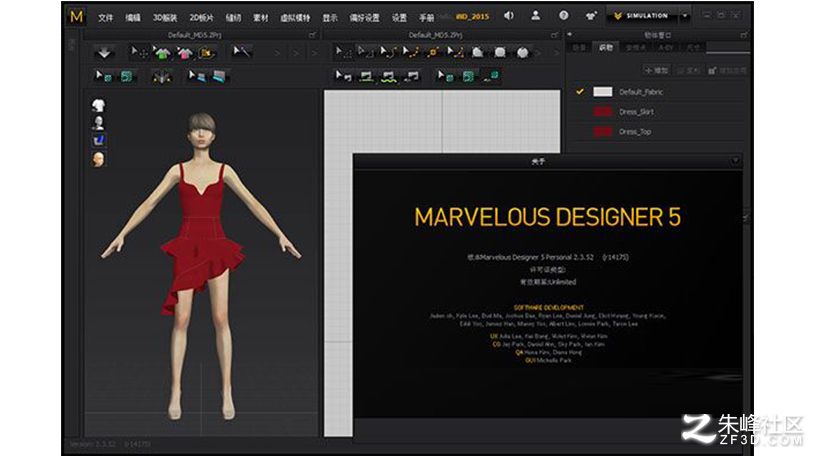The height and width of the screenshot is (456, 815).
Task: Click the blue texture plane icon in 3D toolbar
Action: tap(219, 77)
